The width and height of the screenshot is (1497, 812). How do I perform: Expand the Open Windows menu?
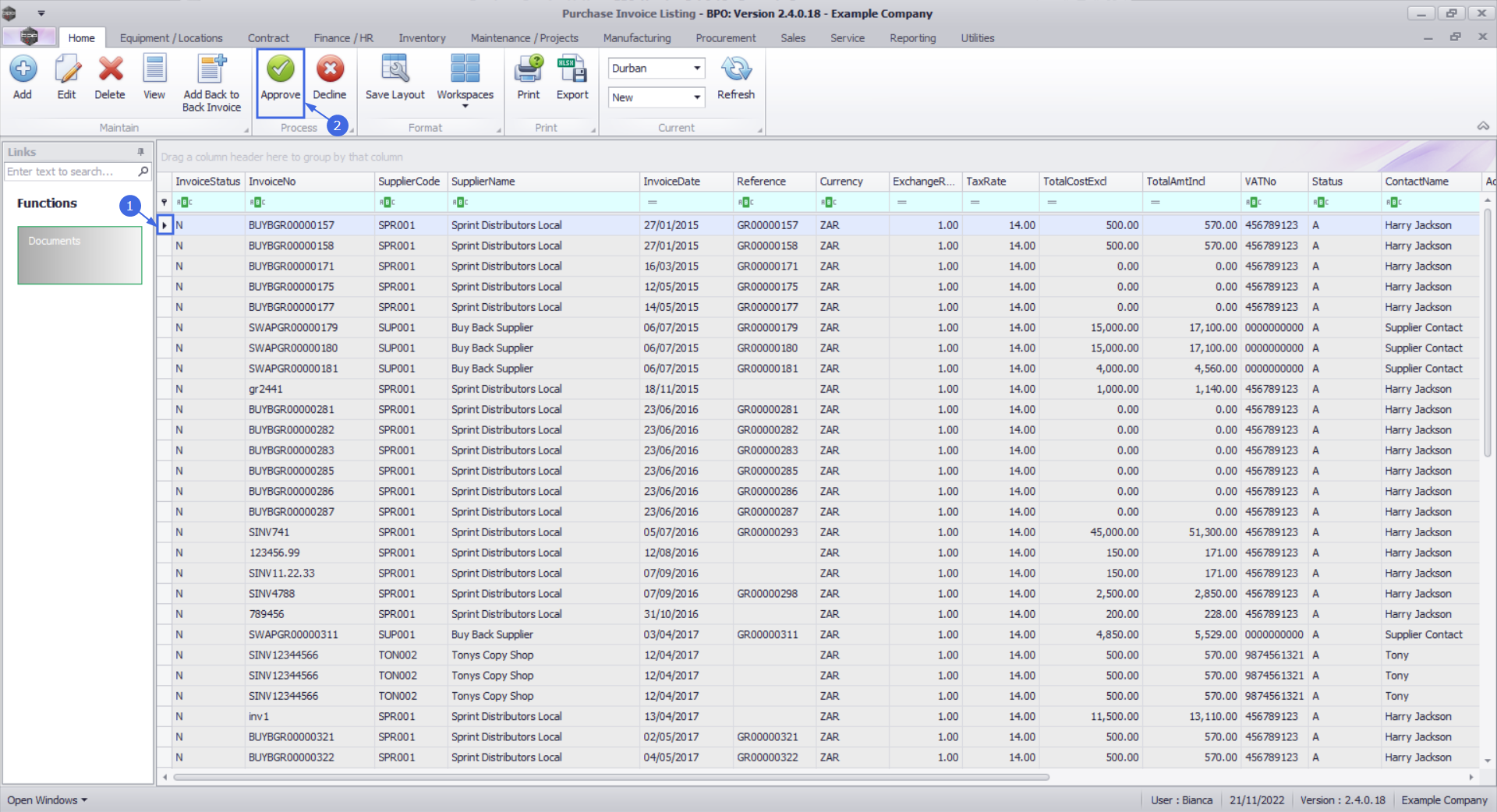point(47,800)
